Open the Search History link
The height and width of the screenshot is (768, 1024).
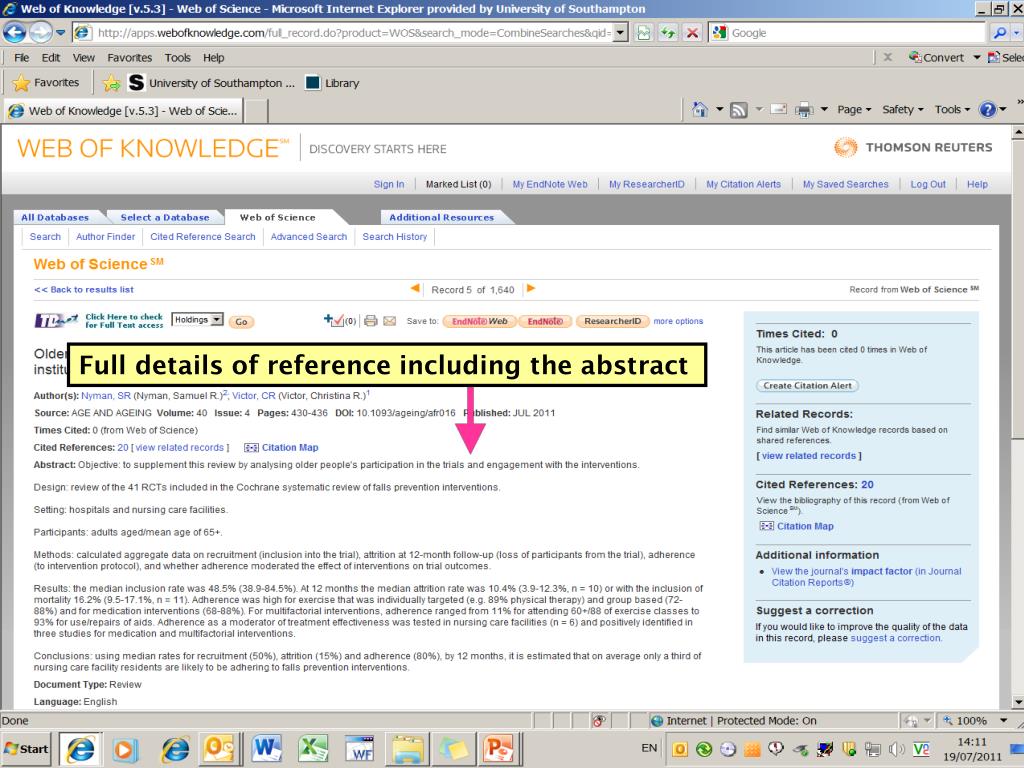click(x=394, y=236)
